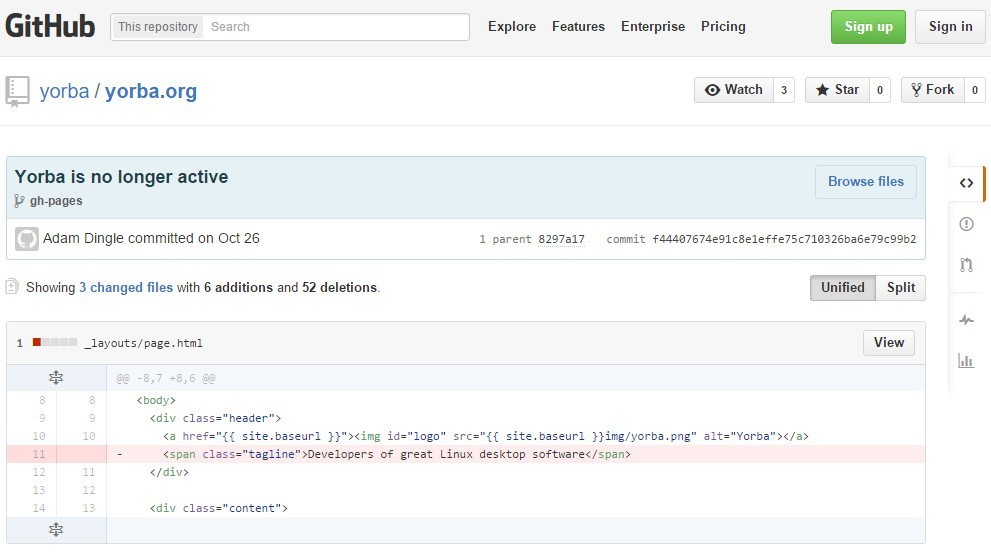Screen dimensions: 991x558
Task: Open the Pull requests sidebar icon
Action: (x=966, y=265)
